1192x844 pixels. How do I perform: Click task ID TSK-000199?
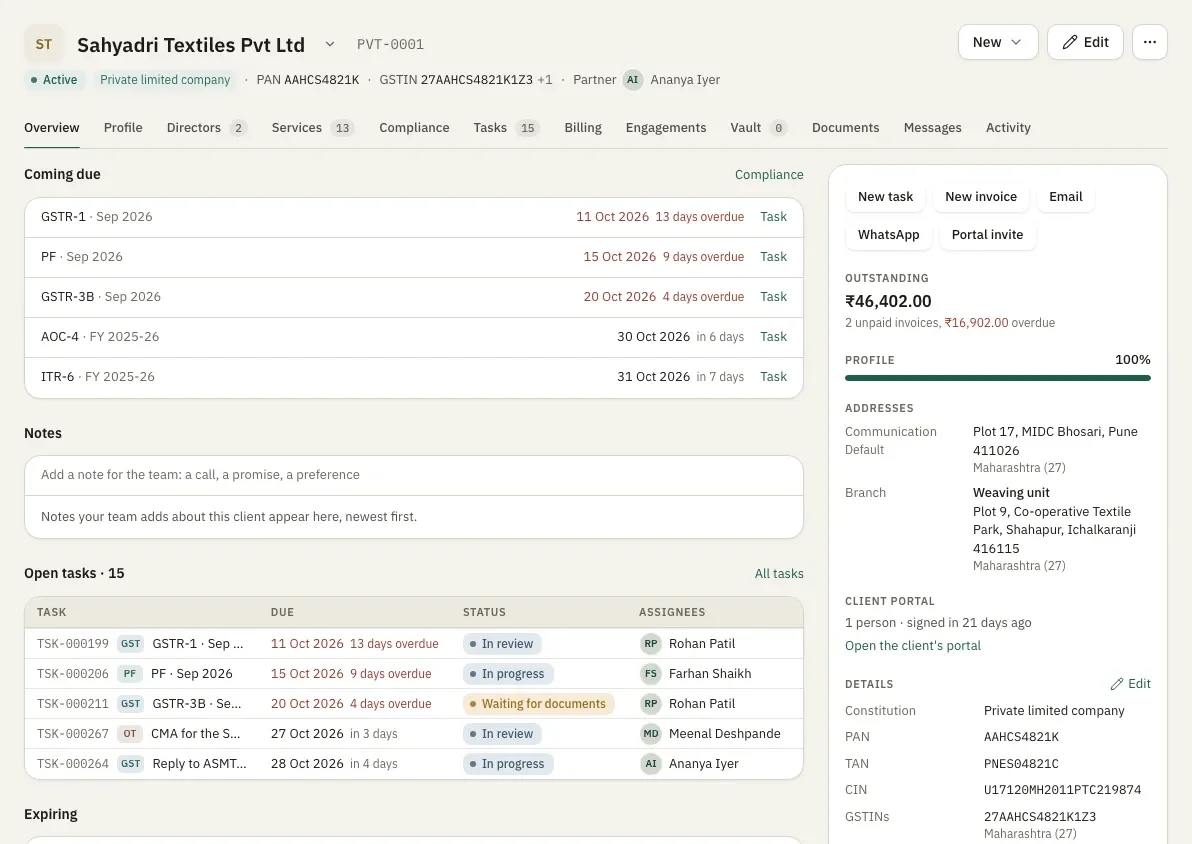[73, 644]
